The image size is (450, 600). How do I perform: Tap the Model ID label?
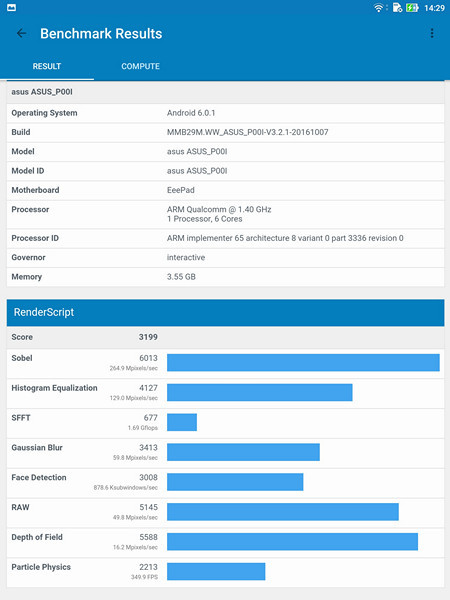click(x=28, y=171)
